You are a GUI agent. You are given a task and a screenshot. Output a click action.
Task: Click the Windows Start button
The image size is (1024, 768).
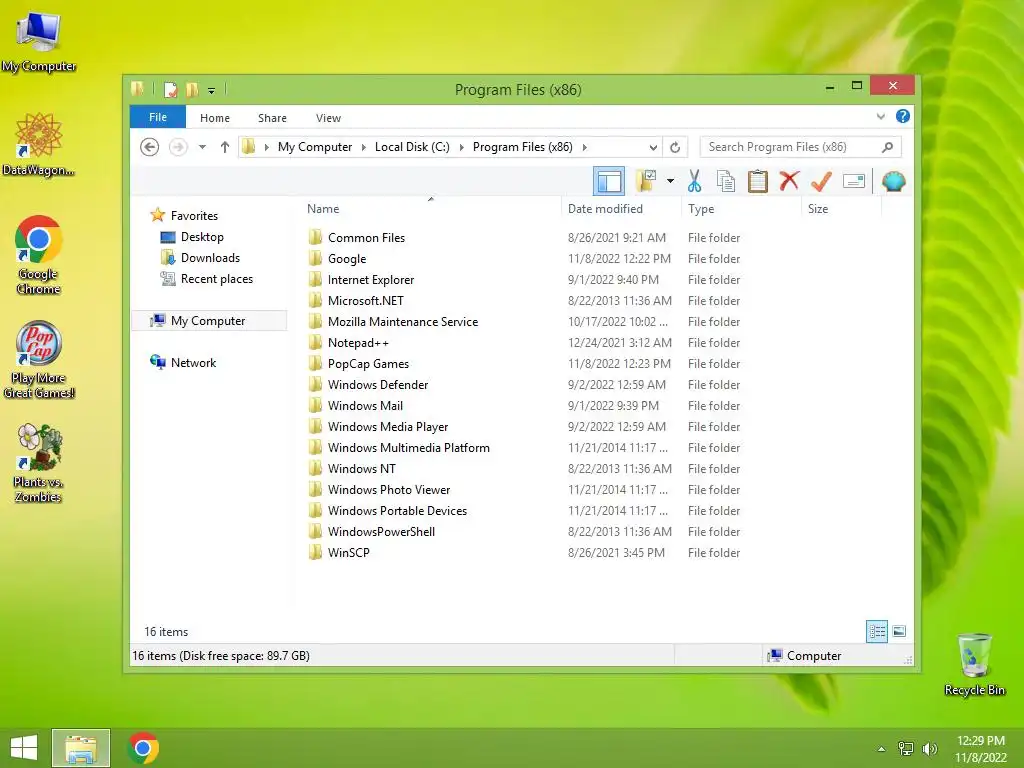click(24, 748)
